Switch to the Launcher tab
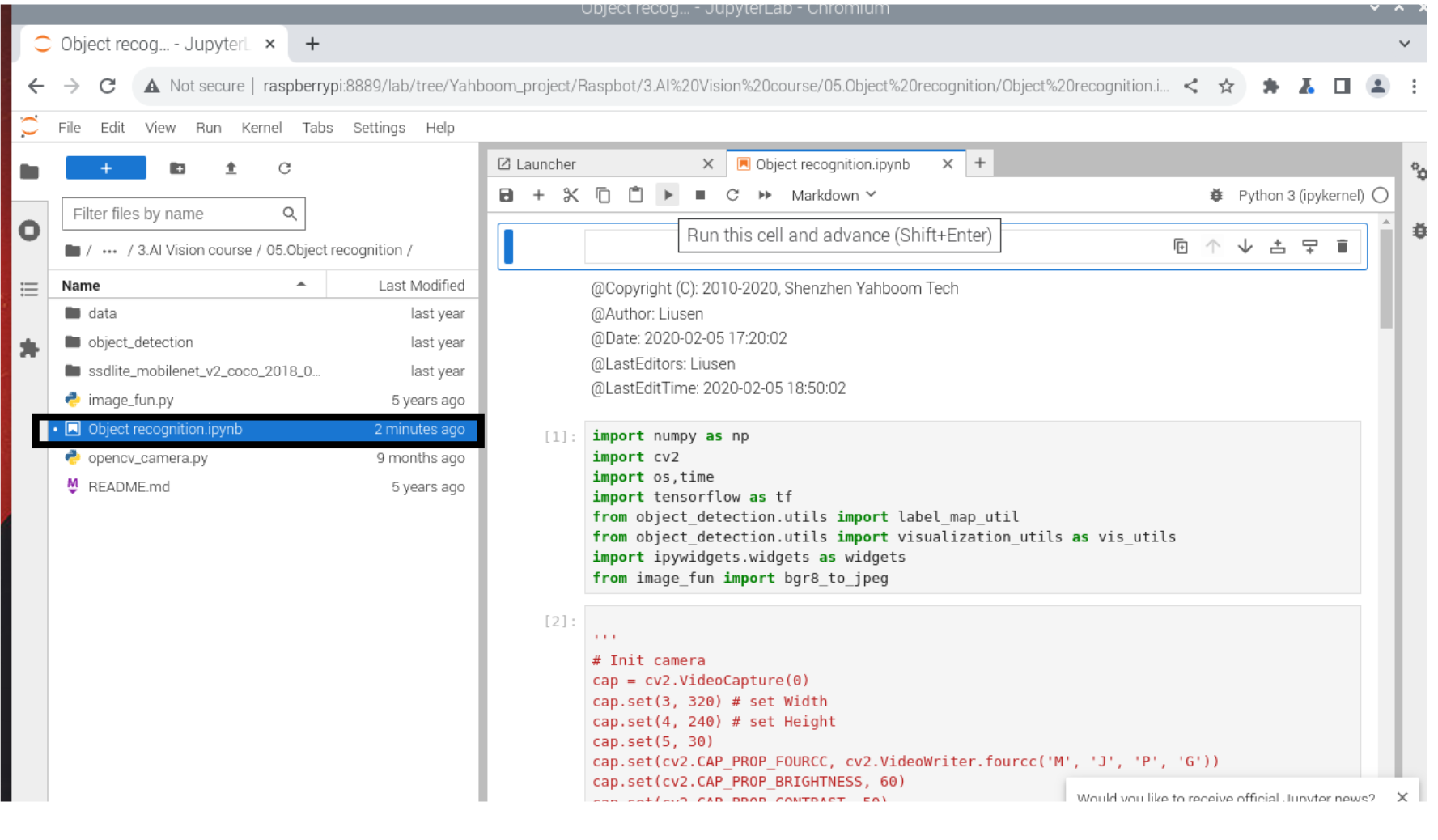 545,163
